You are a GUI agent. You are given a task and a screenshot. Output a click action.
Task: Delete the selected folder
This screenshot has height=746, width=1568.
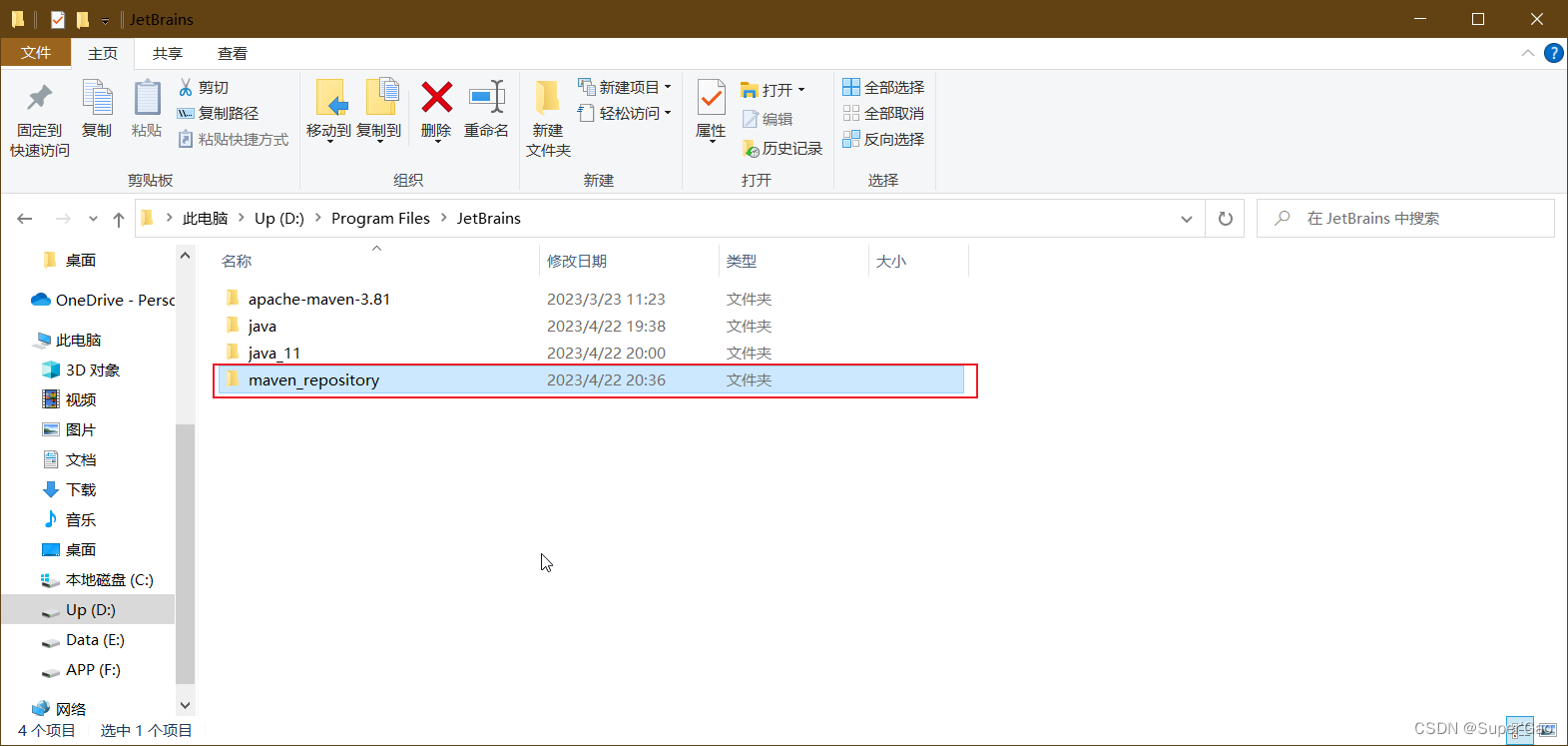pyautogui.click(x=436, y=111)
